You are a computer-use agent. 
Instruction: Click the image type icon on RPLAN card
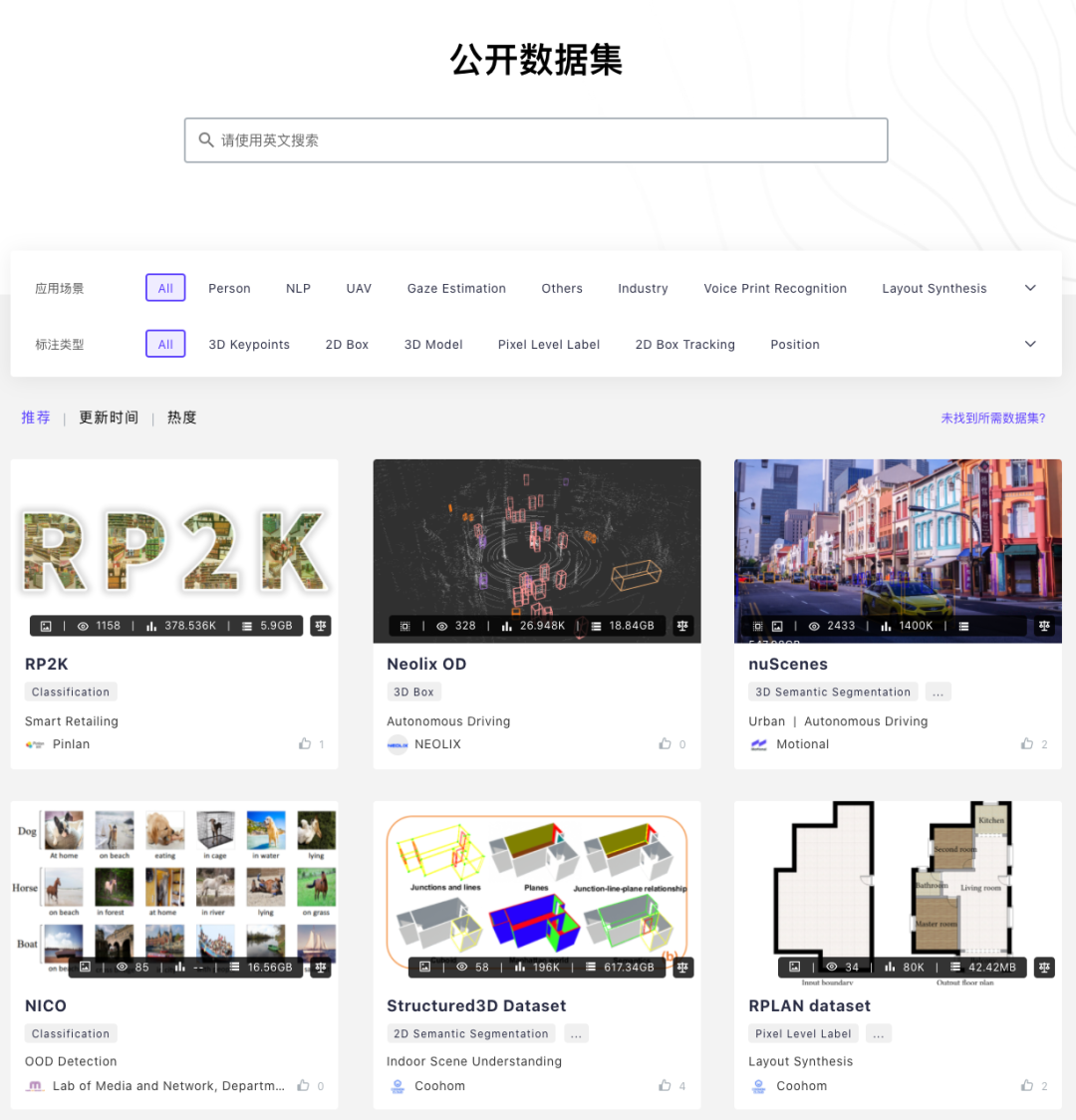pos(794,967)
